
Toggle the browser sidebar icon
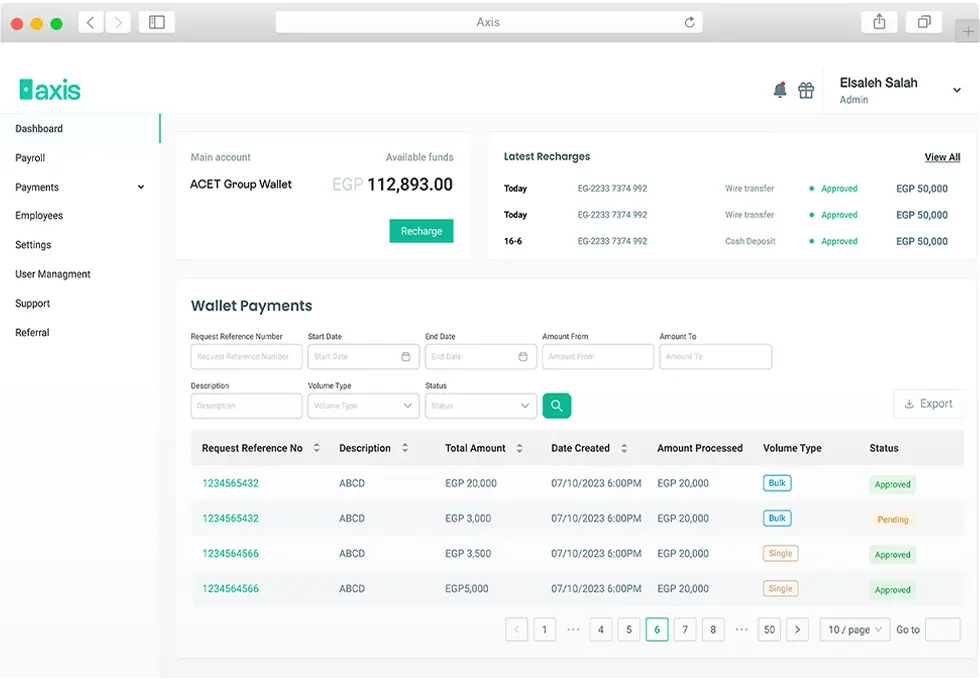[157, 22]
